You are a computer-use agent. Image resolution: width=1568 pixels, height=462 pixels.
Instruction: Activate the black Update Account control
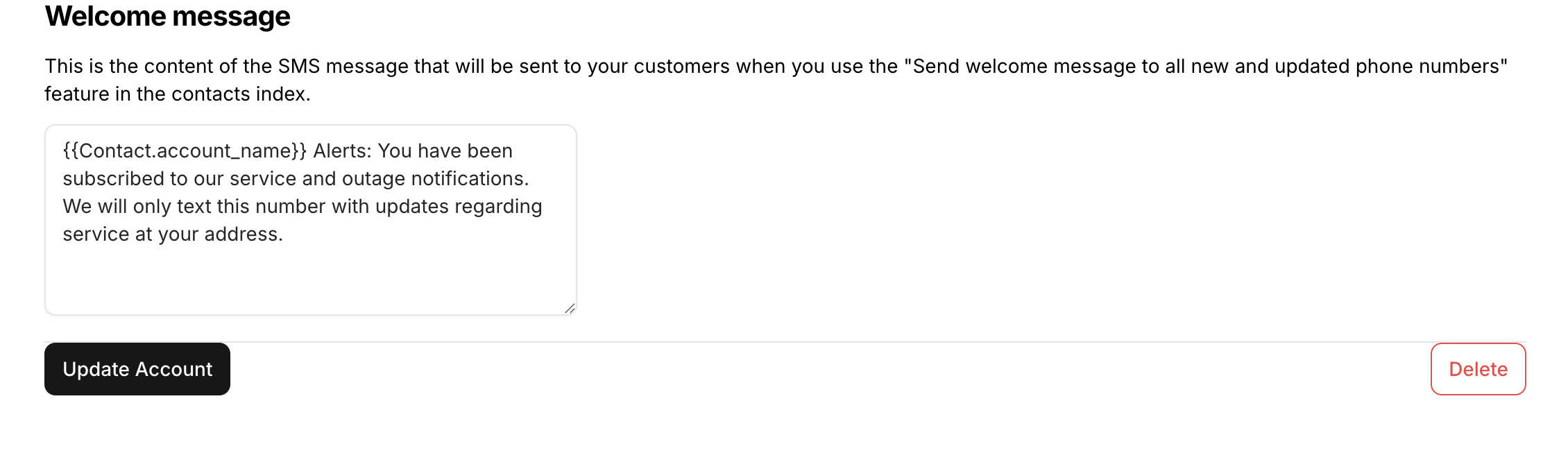coord(137,368)
